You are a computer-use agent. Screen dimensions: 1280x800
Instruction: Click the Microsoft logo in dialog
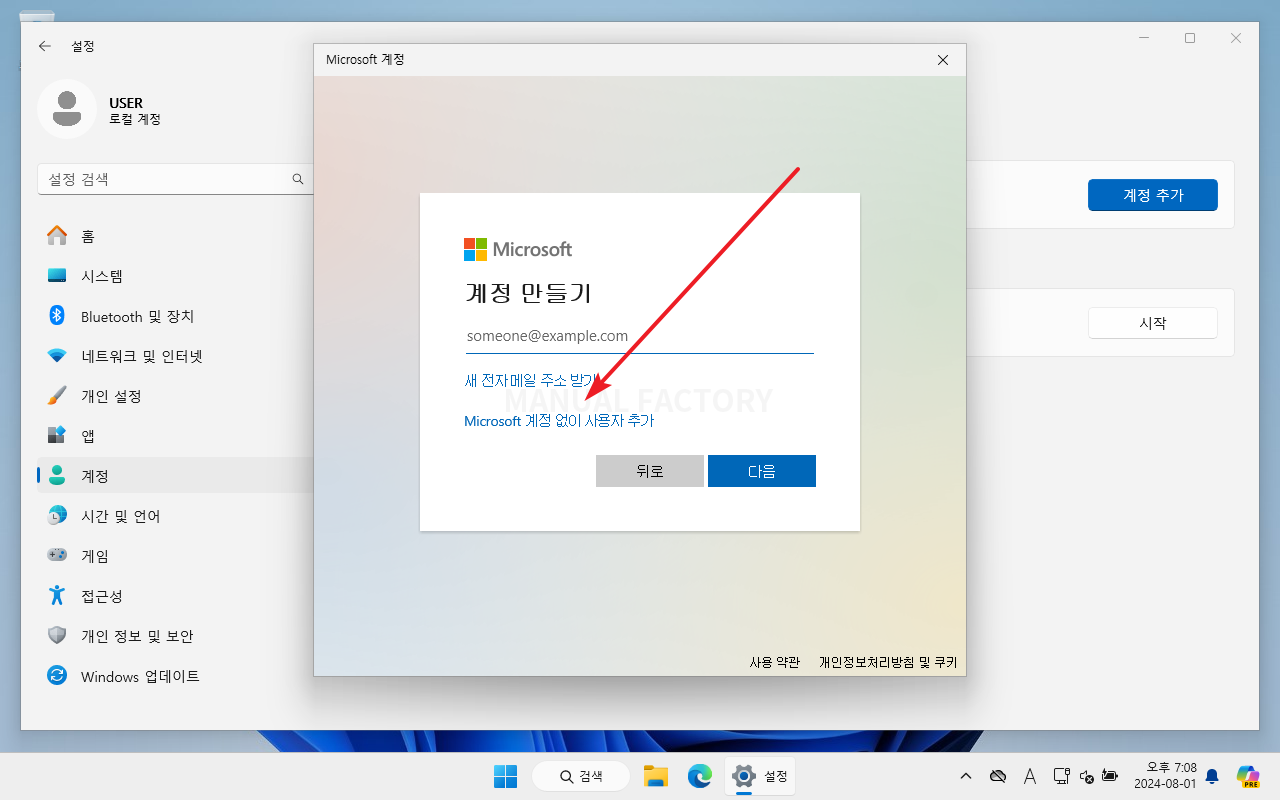tap(518, 249)
